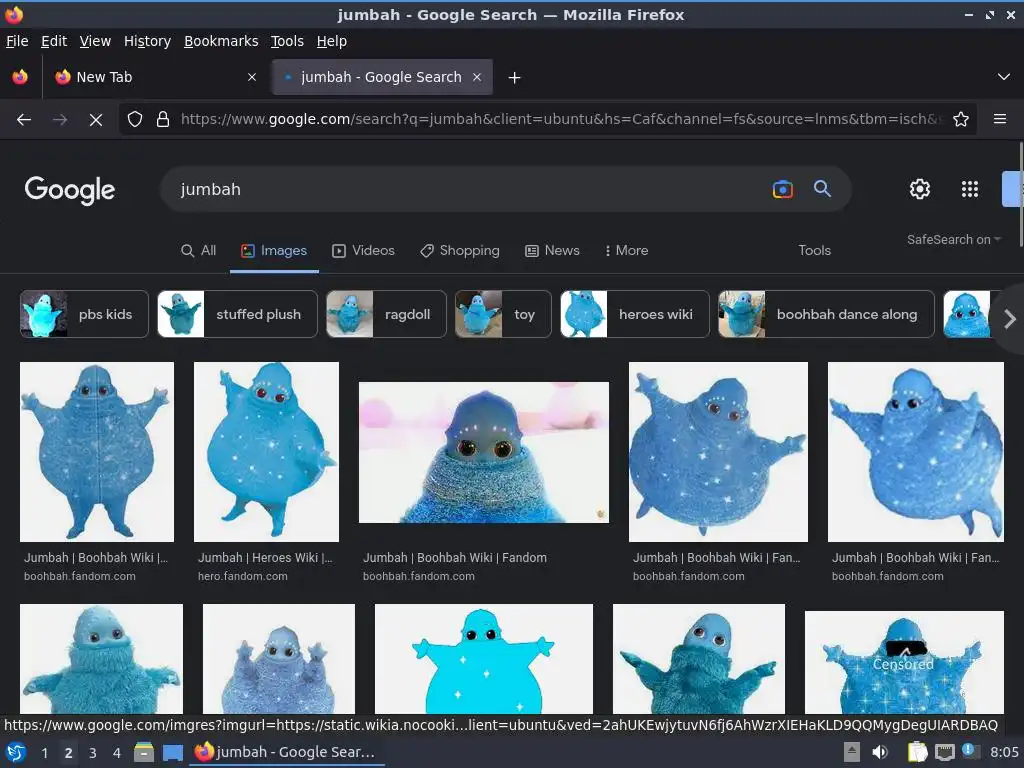1024x768 pixels.
Task: Open the History menu
Action: click(147, 41)
